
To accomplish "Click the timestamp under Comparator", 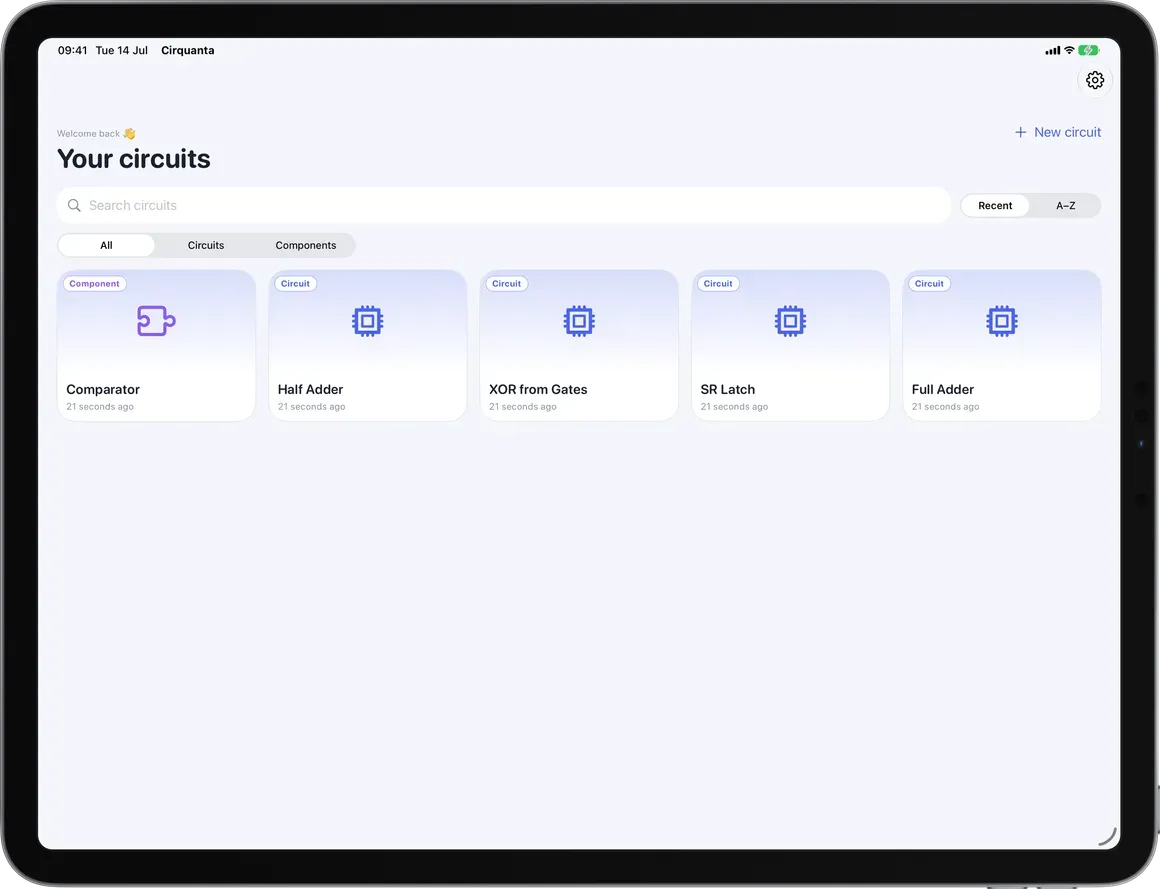I will tap(100, 407).
